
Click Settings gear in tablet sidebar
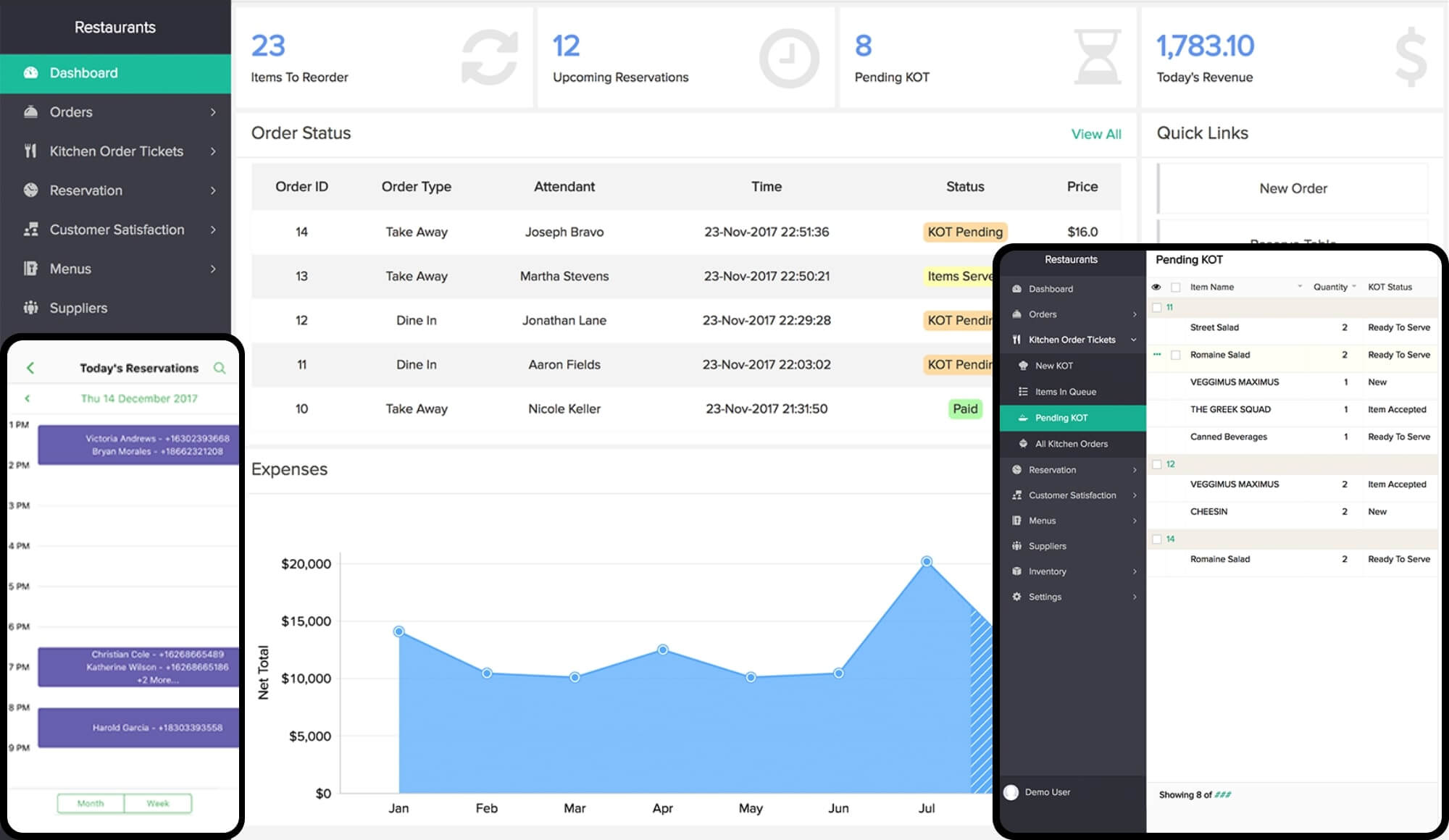point(1016,597)
